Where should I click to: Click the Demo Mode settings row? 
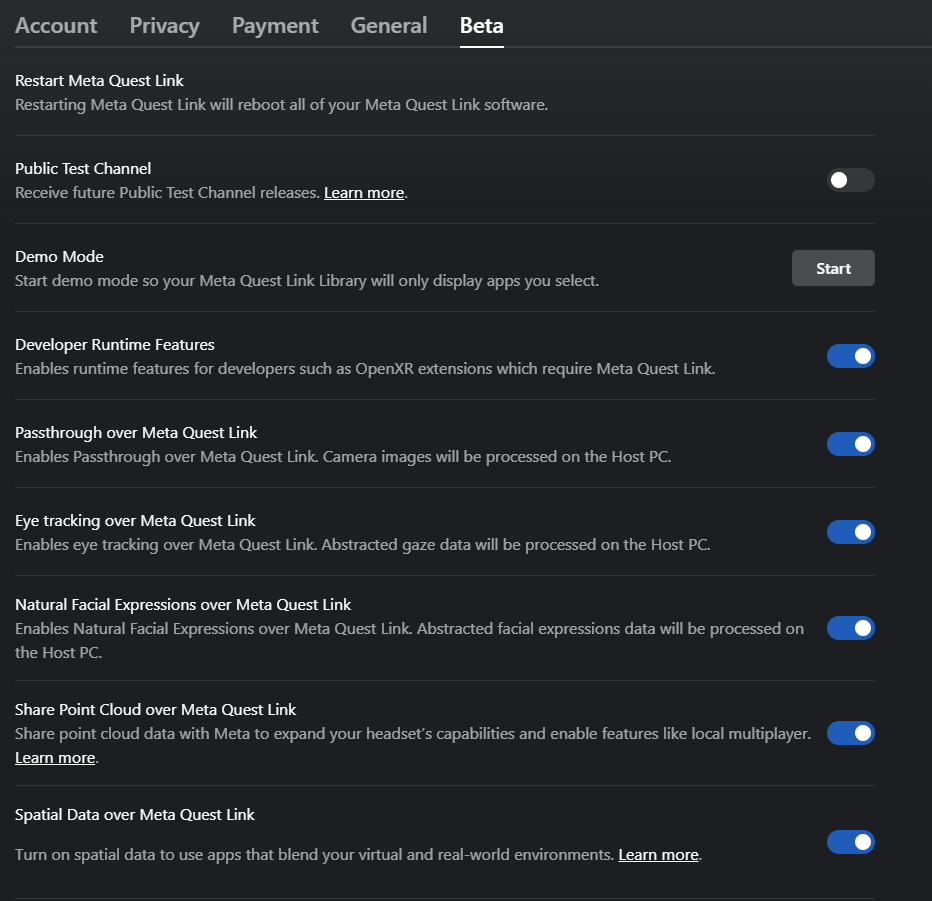[x=400, y=268]
